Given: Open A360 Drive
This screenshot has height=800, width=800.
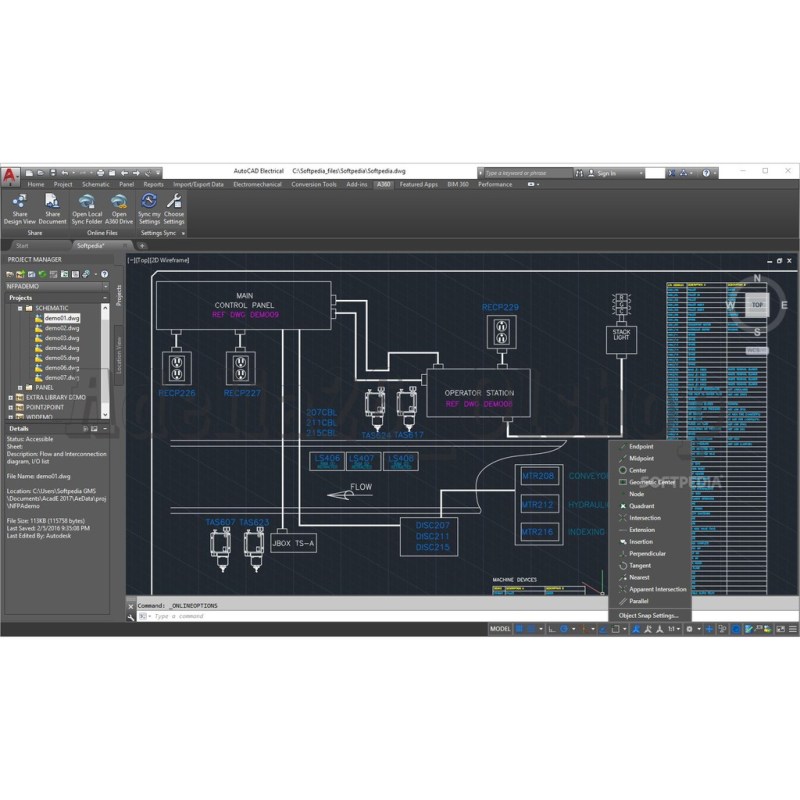Looking at the screenshot, I should pos(119,209).
